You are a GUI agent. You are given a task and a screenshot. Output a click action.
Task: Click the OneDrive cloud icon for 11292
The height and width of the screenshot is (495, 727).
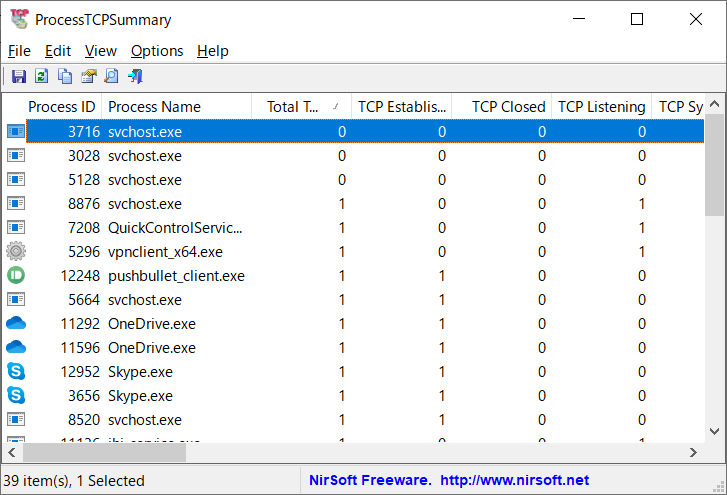pos(16,324)
